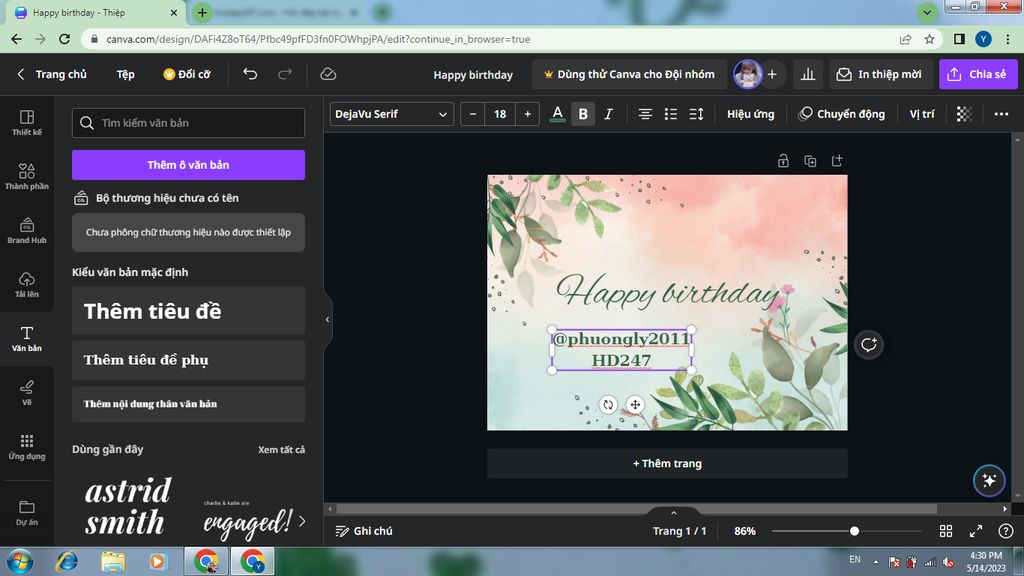Add a new page using the top icon
This screenshot has height=576, width=1024.
pos(837,161)
